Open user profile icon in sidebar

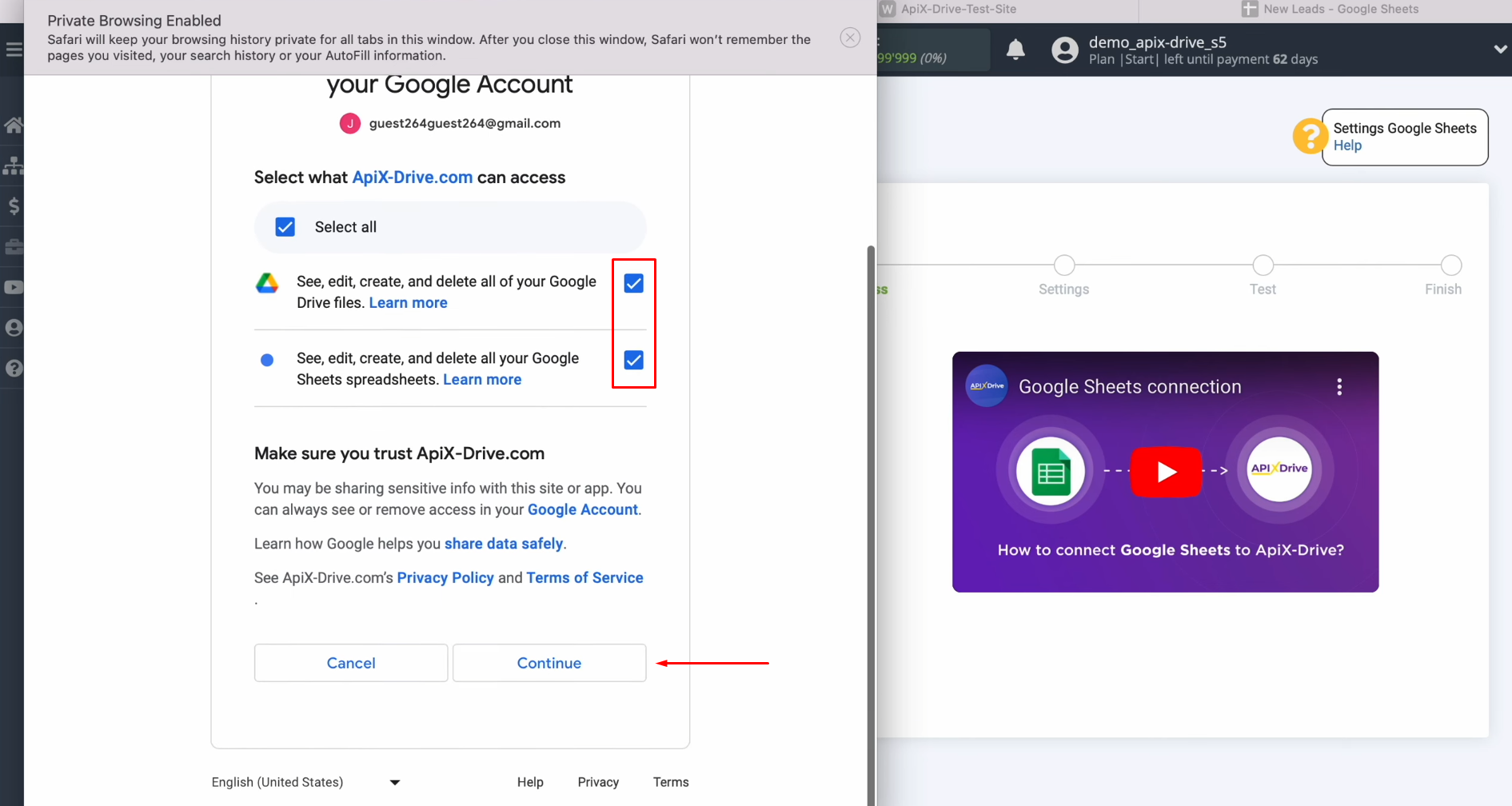coord(14,328)
